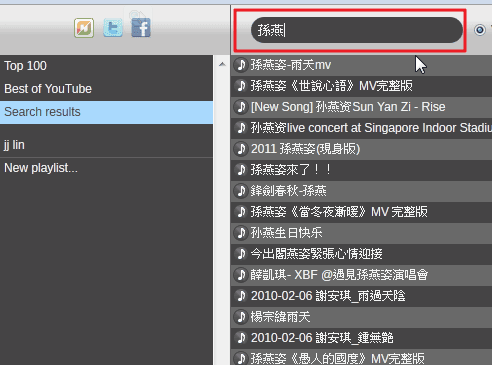Viewport: 492px width, 365px height.
Task: Click note icon next to 2011 孫燕姿(現身版)
Action: 241,149
